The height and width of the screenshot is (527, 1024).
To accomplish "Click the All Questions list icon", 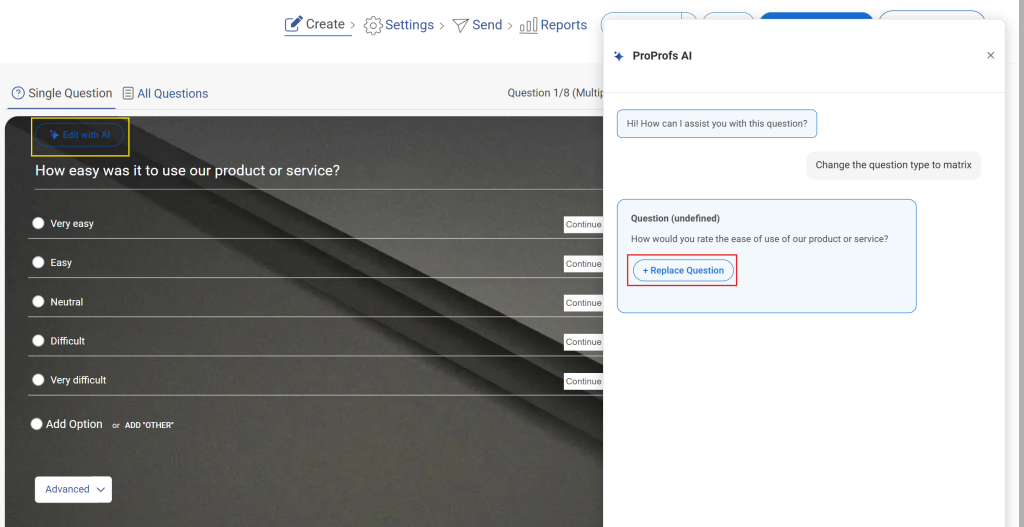I will (129, 93).
